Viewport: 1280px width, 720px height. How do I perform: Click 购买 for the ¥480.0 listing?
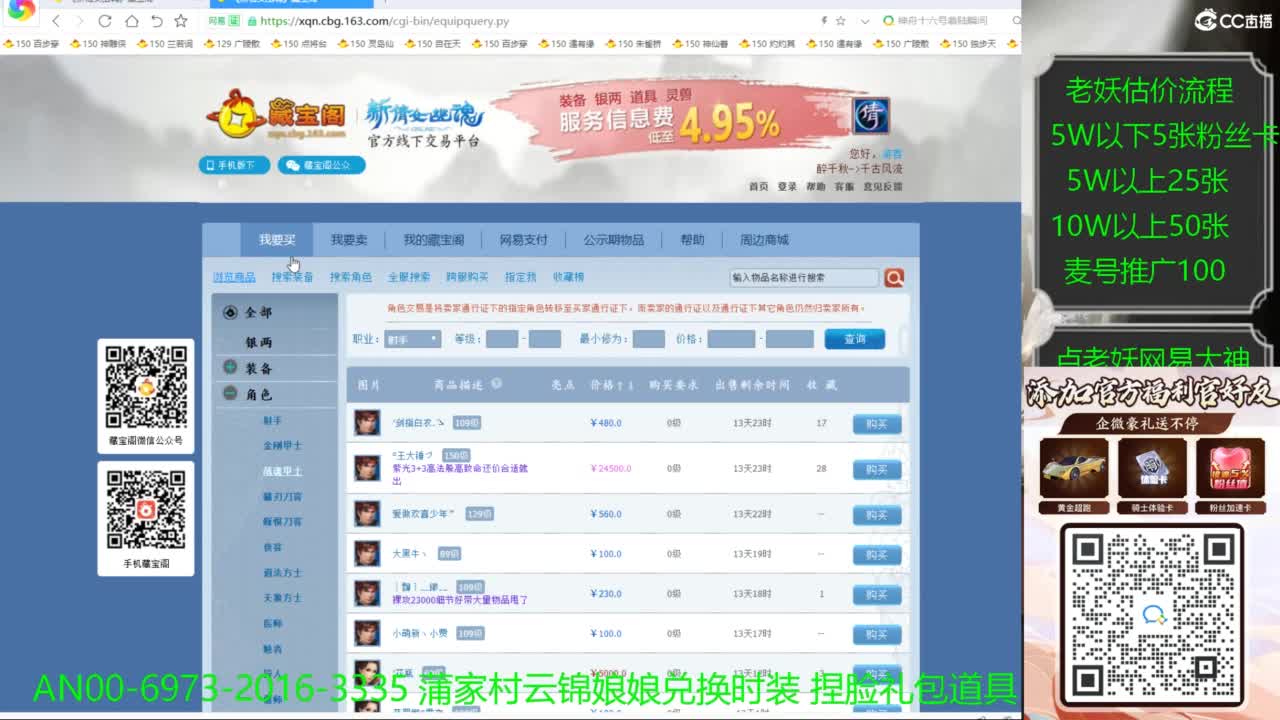click(876, 423)
